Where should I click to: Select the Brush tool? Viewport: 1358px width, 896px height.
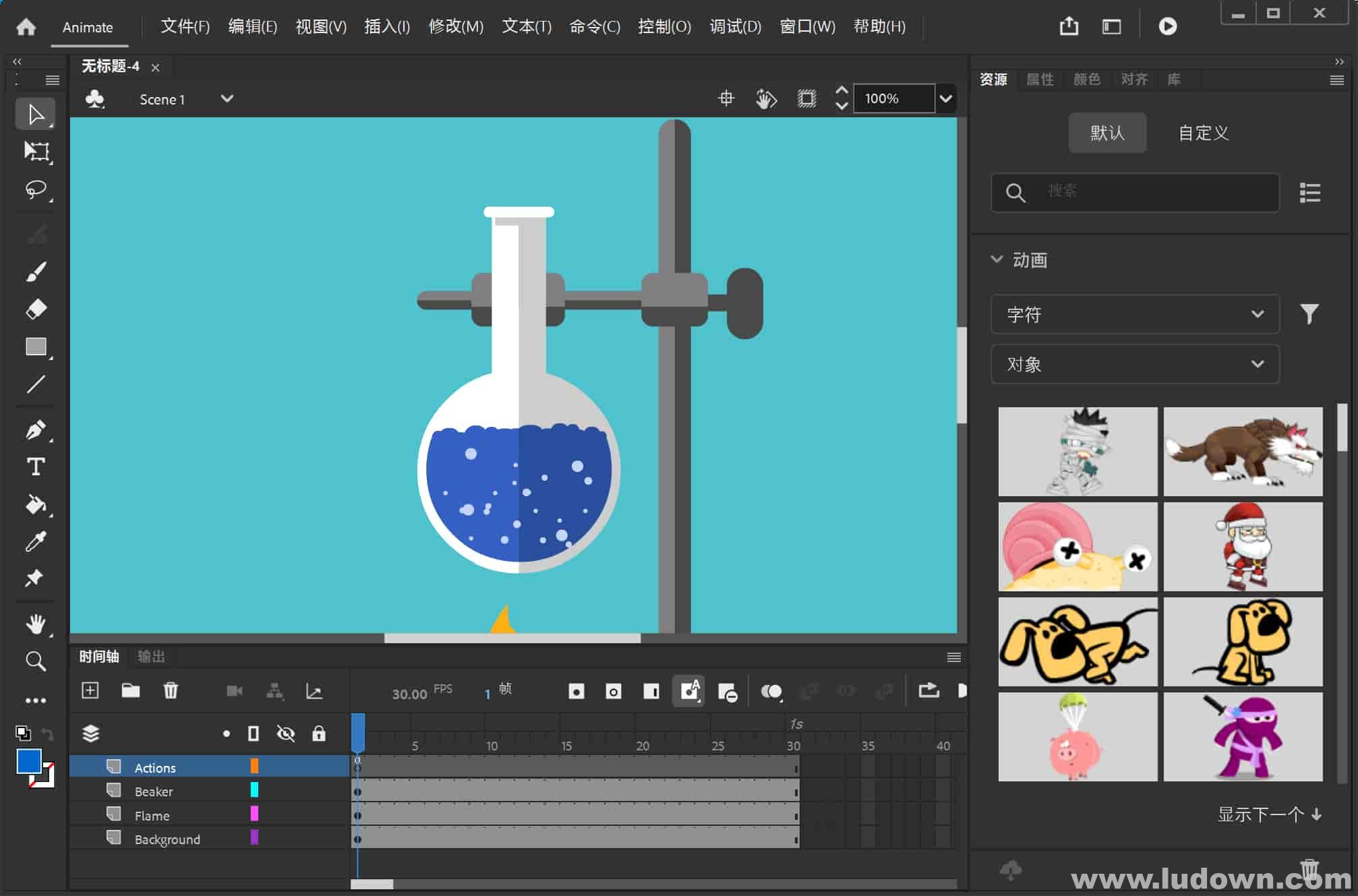click(35, 270)
